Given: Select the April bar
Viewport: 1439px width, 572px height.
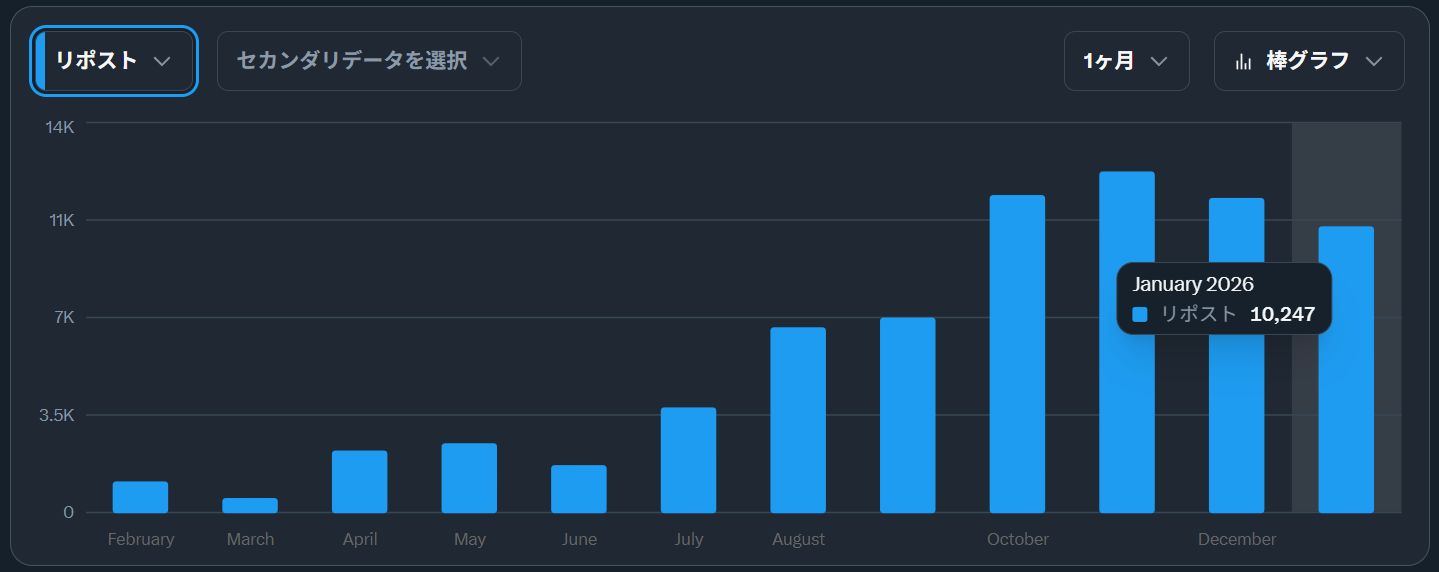Looking at the screenshot, I should click(x=360, y=482).
